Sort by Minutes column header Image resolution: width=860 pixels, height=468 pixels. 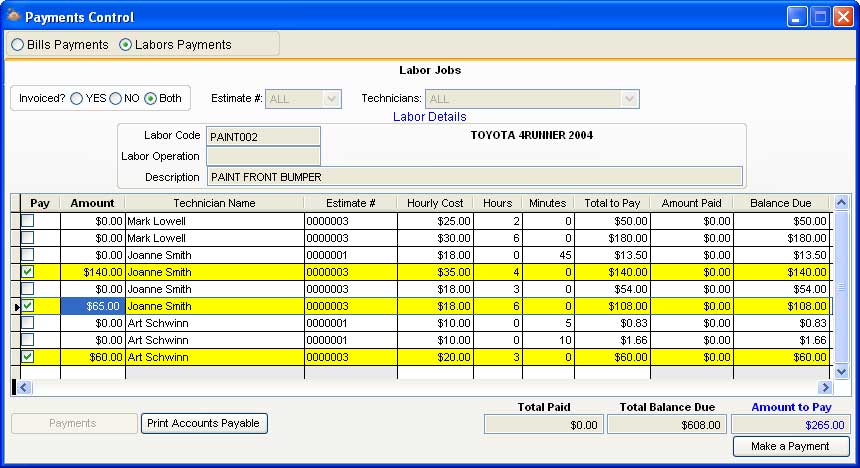point(548,203)
